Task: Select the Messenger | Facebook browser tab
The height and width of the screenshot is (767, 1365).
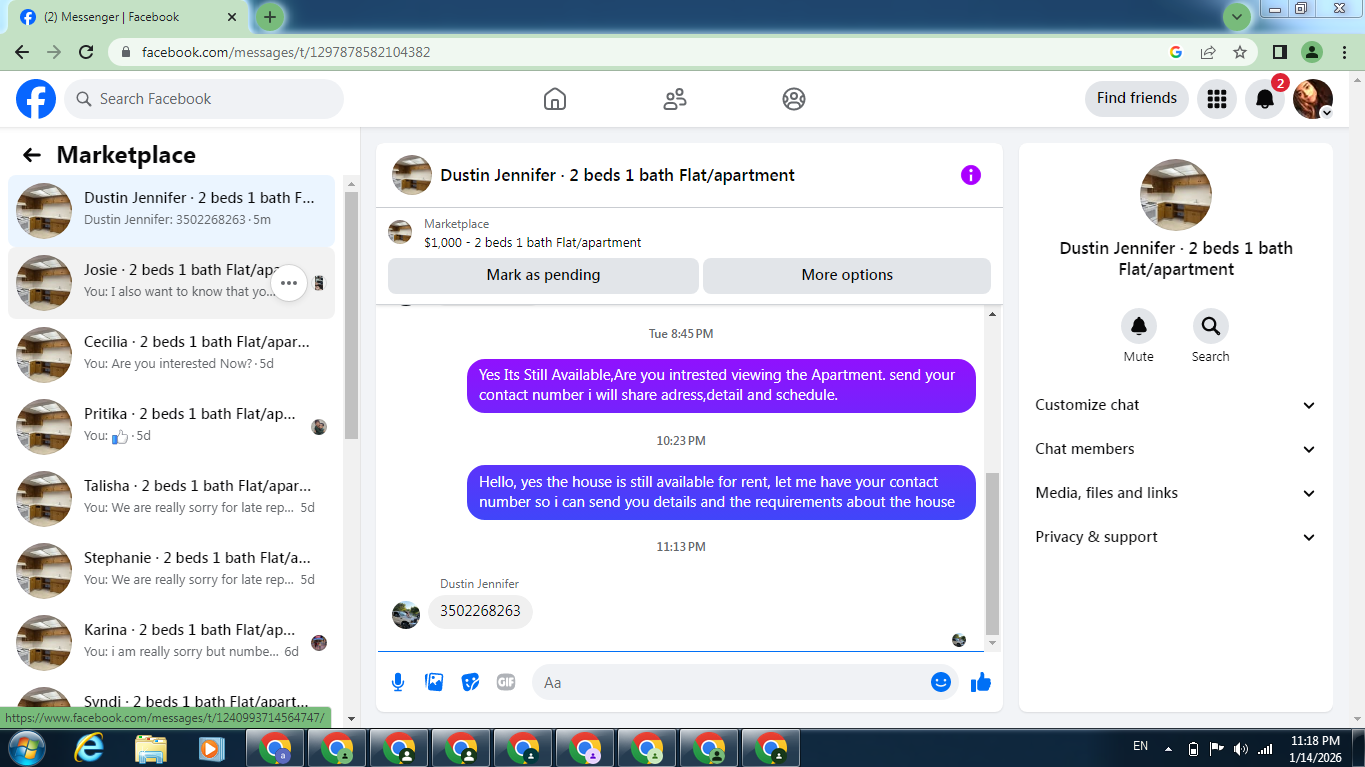Action: pos(130,17)
